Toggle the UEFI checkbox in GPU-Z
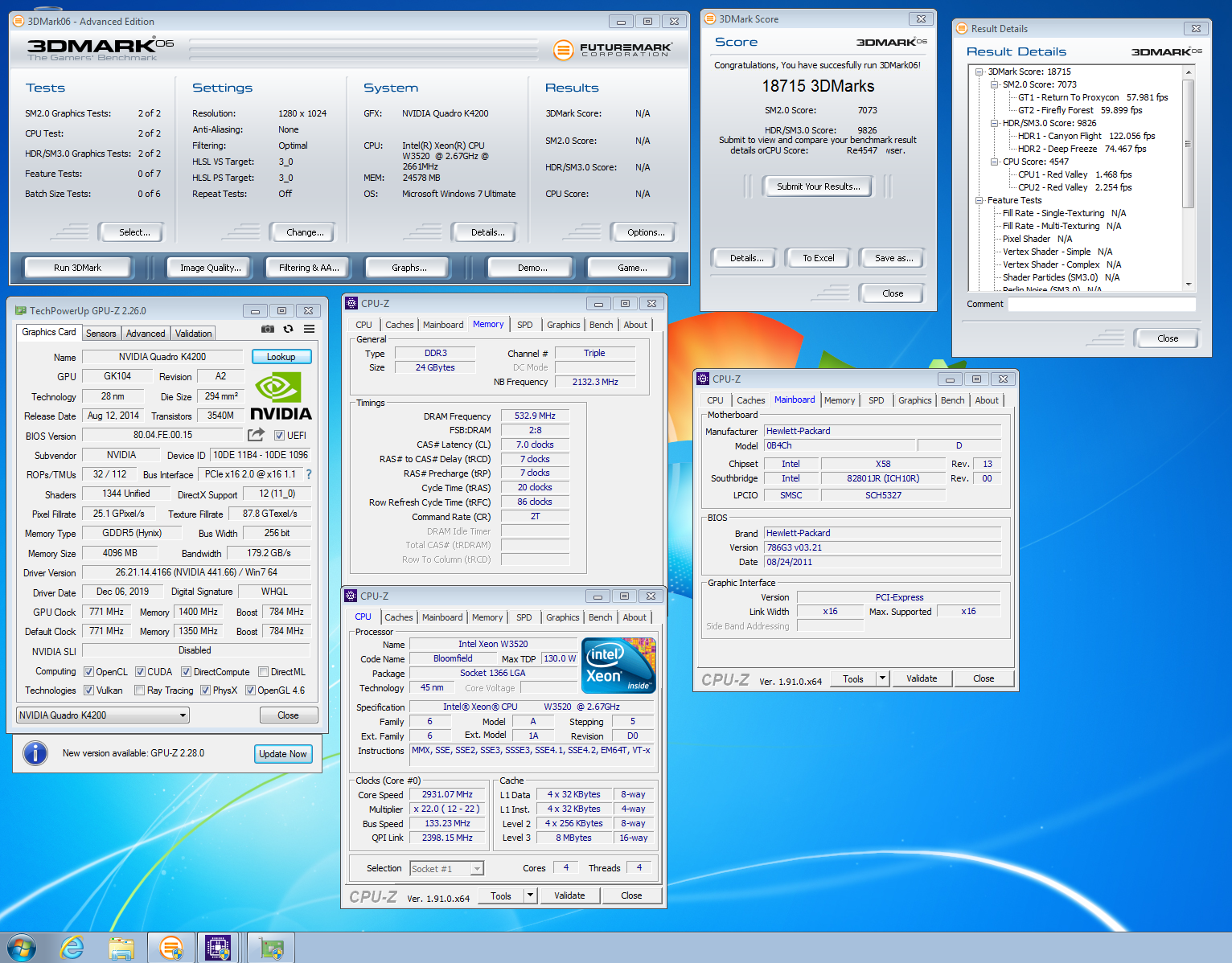Image resolution: width=1232 pixels, height=963 pixels. point(279,436)
